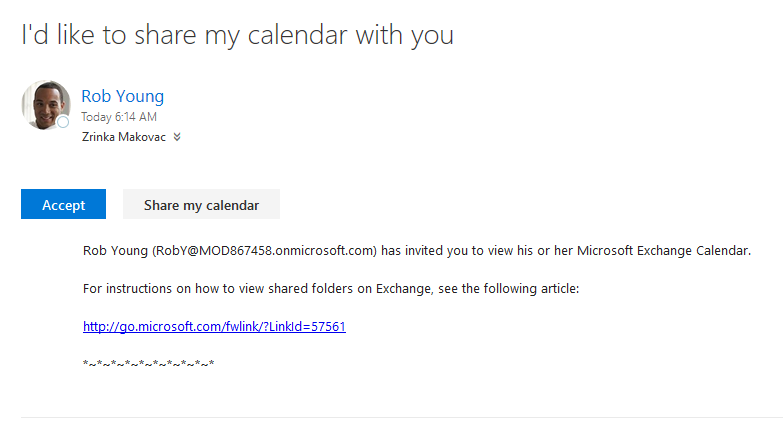Open the Rob Young sender name link
783x440 pixels.
point(122,96)
